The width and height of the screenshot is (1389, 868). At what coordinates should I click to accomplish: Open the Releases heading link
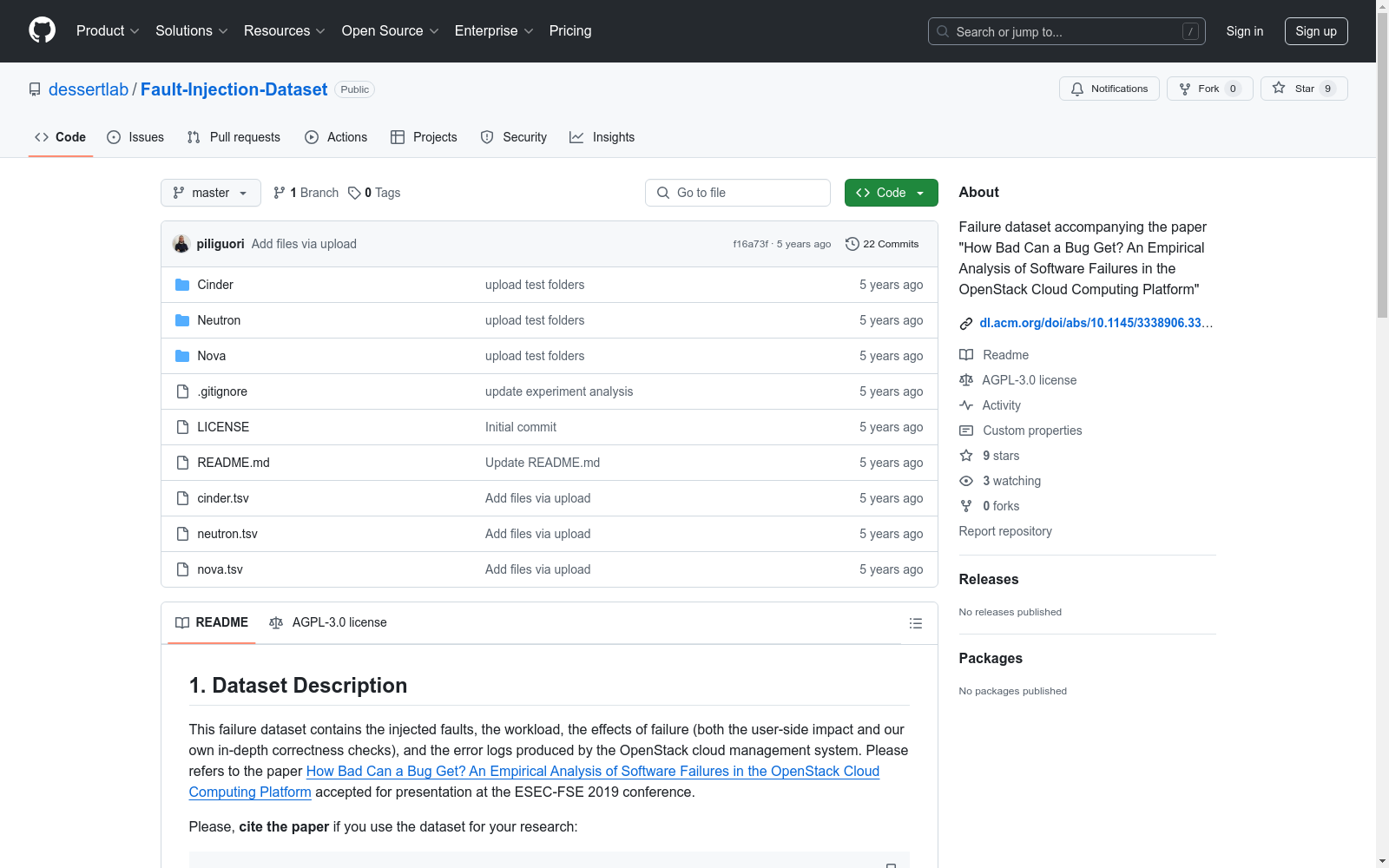pyautogui.click(x=989, y=579)
